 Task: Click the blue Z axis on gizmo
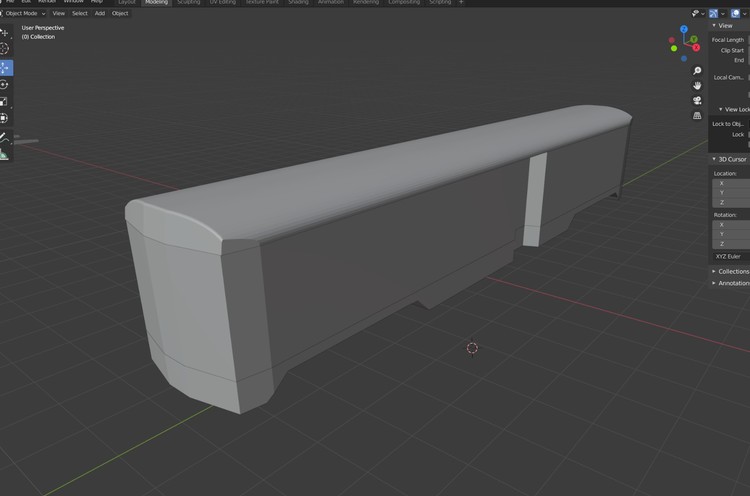pos(684,30)
